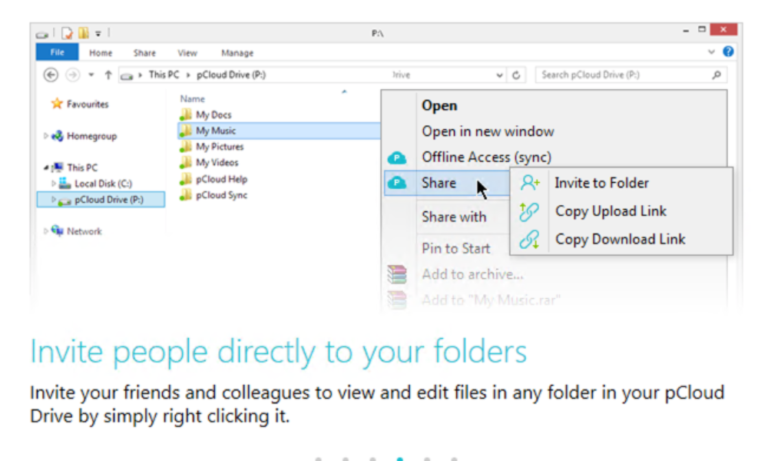Go up one folder level with the Up arrow
Image resolution: width=768 pixels, height=461 pixels.
[x=108, y=75]
